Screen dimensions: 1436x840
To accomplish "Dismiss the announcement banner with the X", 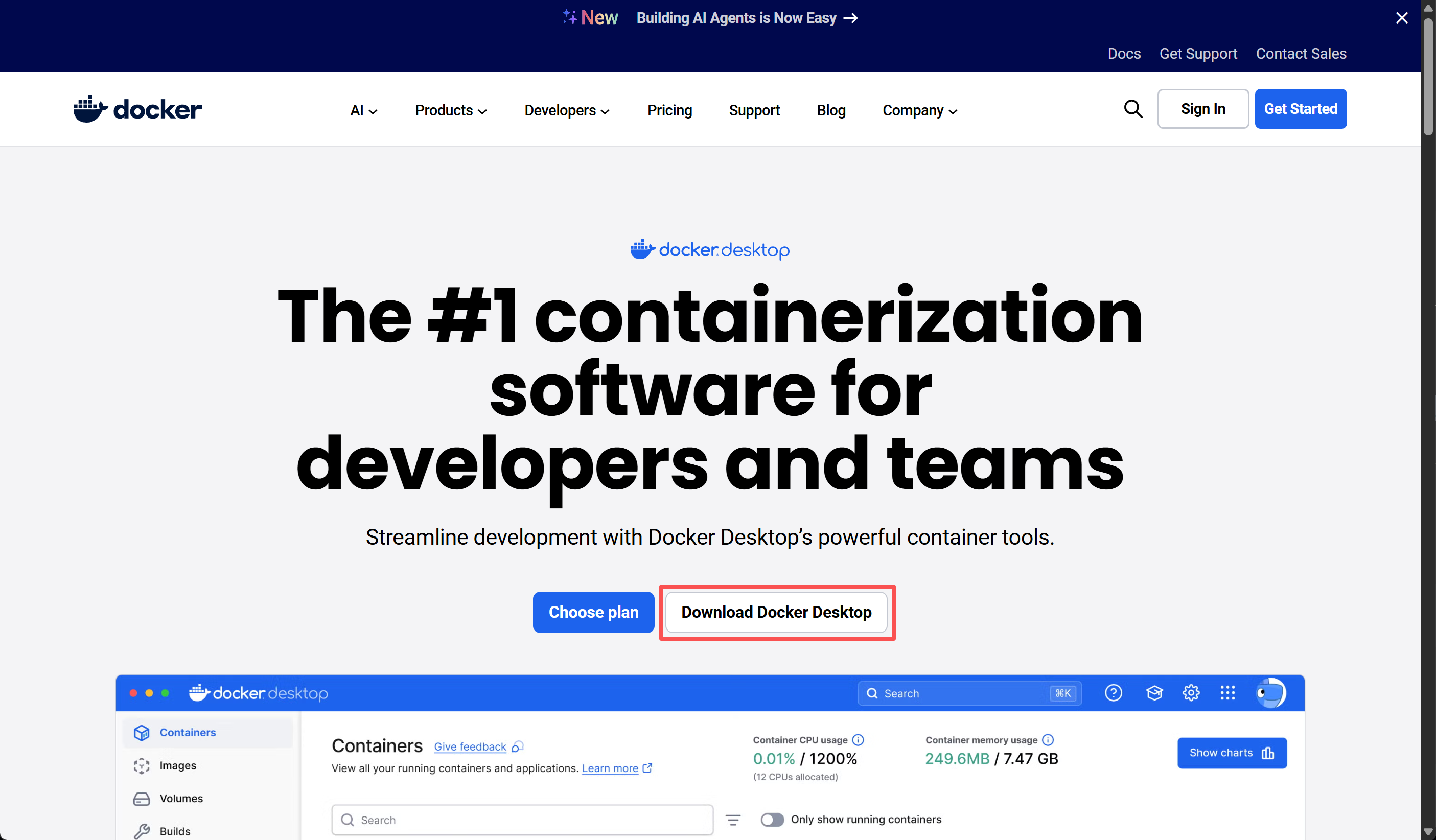I will point(1402,18).
